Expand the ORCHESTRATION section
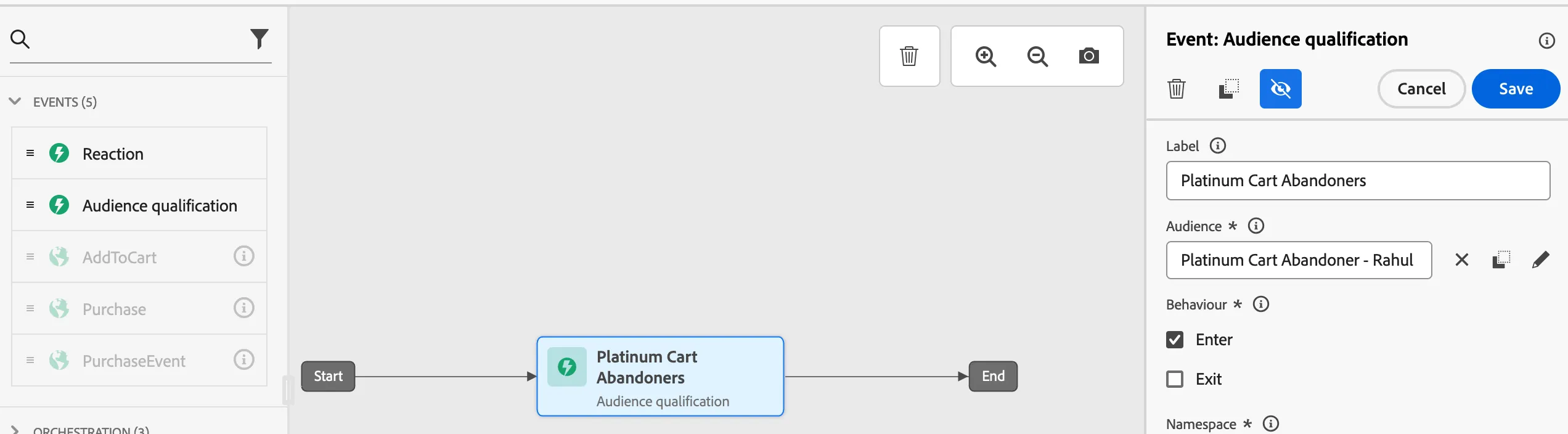This screenshot has width=1568, height=434. 15,430
